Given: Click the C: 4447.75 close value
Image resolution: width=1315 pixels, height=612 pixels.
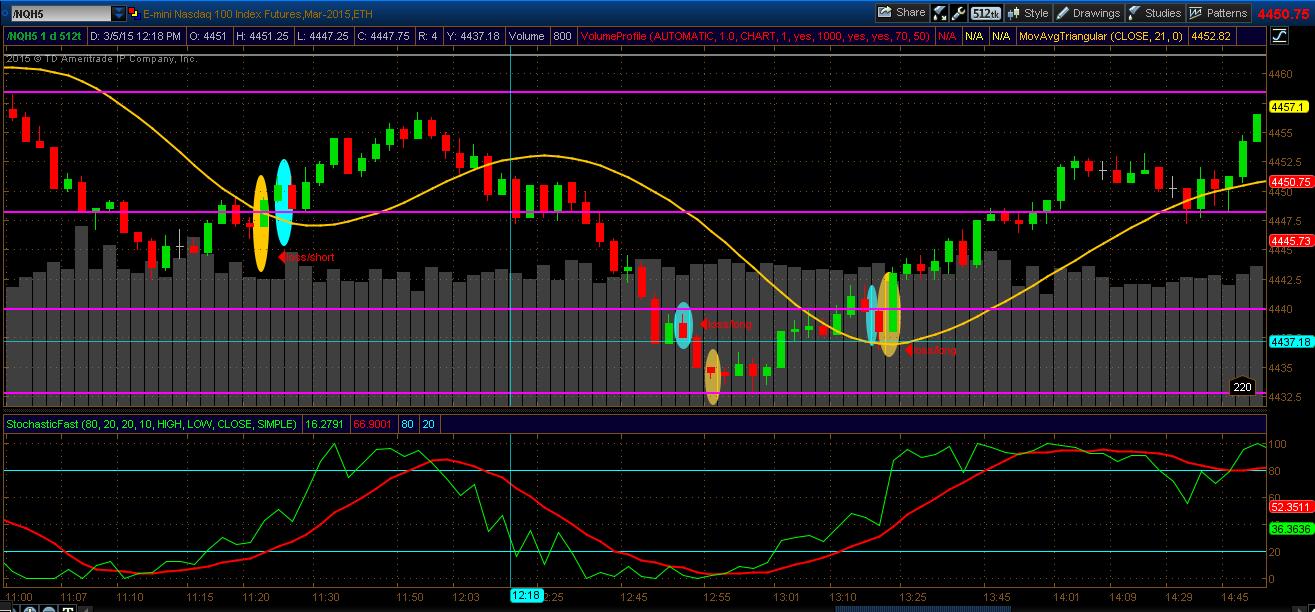Looking at the screenshot, I should pyautogui.click(x=387, y=36).
